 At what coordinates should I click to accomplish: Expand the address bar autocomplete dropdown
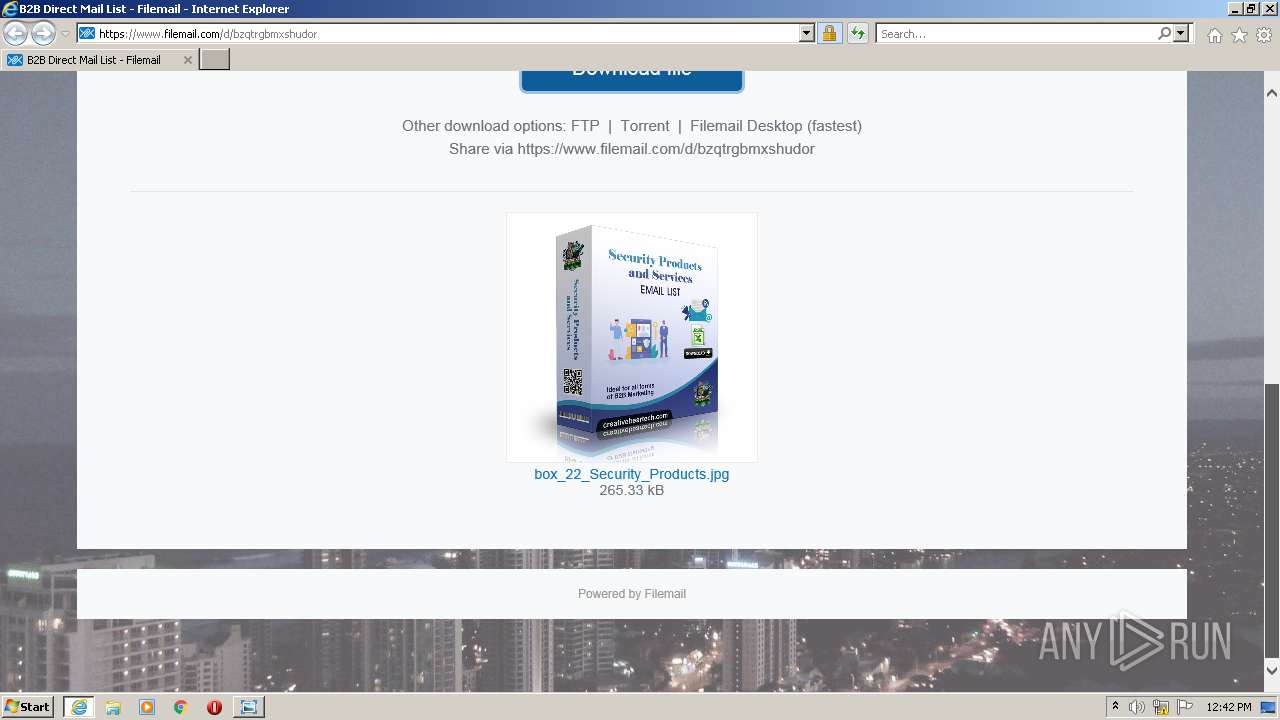[807, 33]
